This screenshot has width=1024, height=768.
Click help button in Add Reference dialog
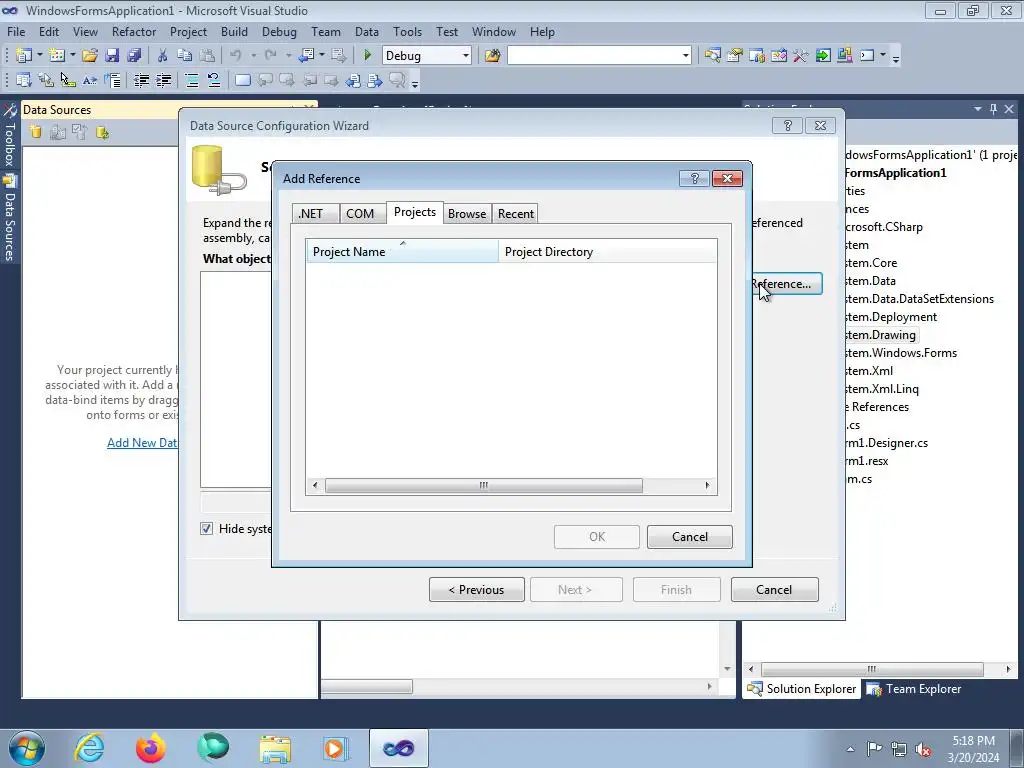tap(694, 178)
